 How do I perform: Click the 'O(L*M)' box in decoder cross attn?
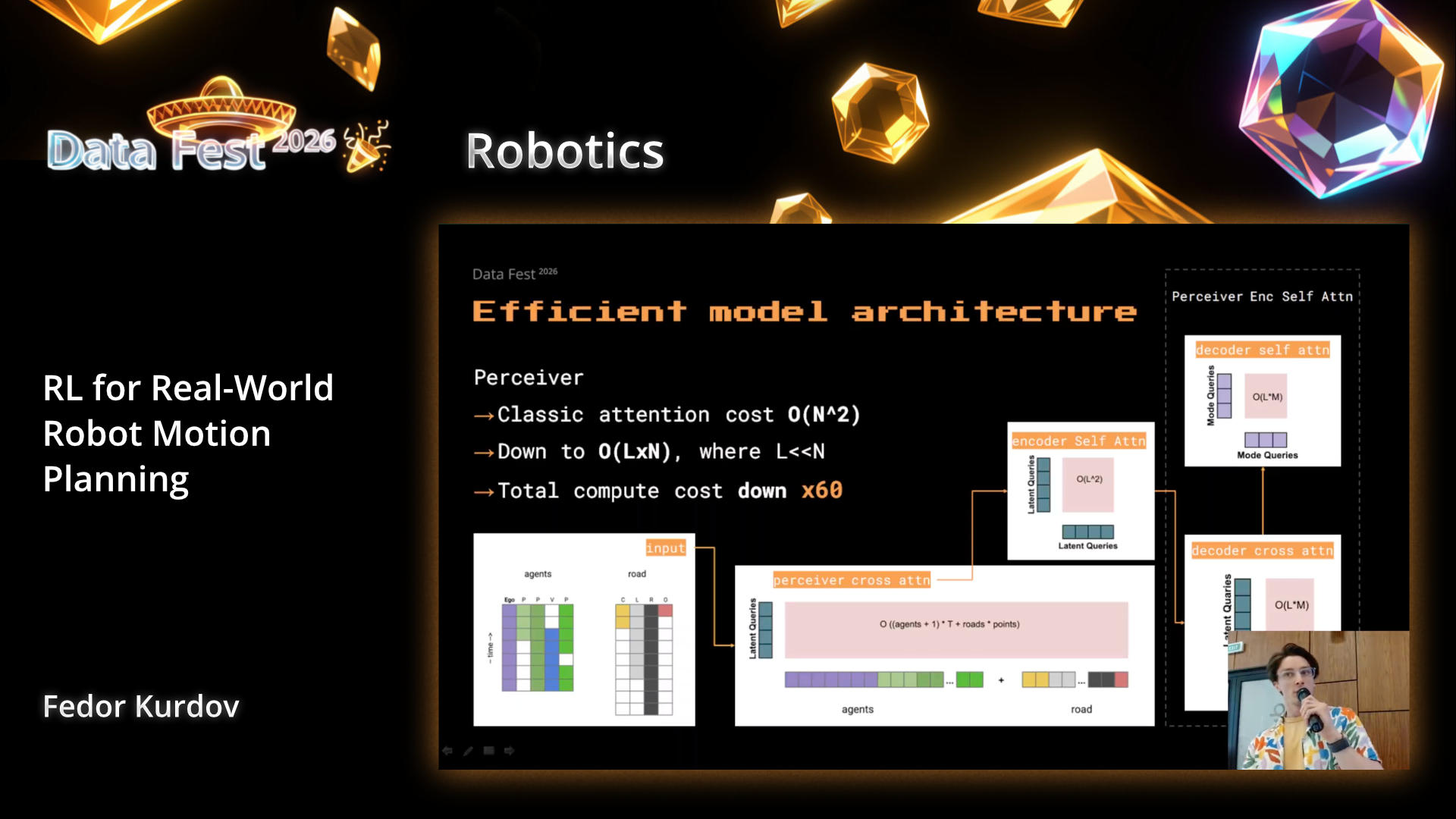click(1291, 604)
